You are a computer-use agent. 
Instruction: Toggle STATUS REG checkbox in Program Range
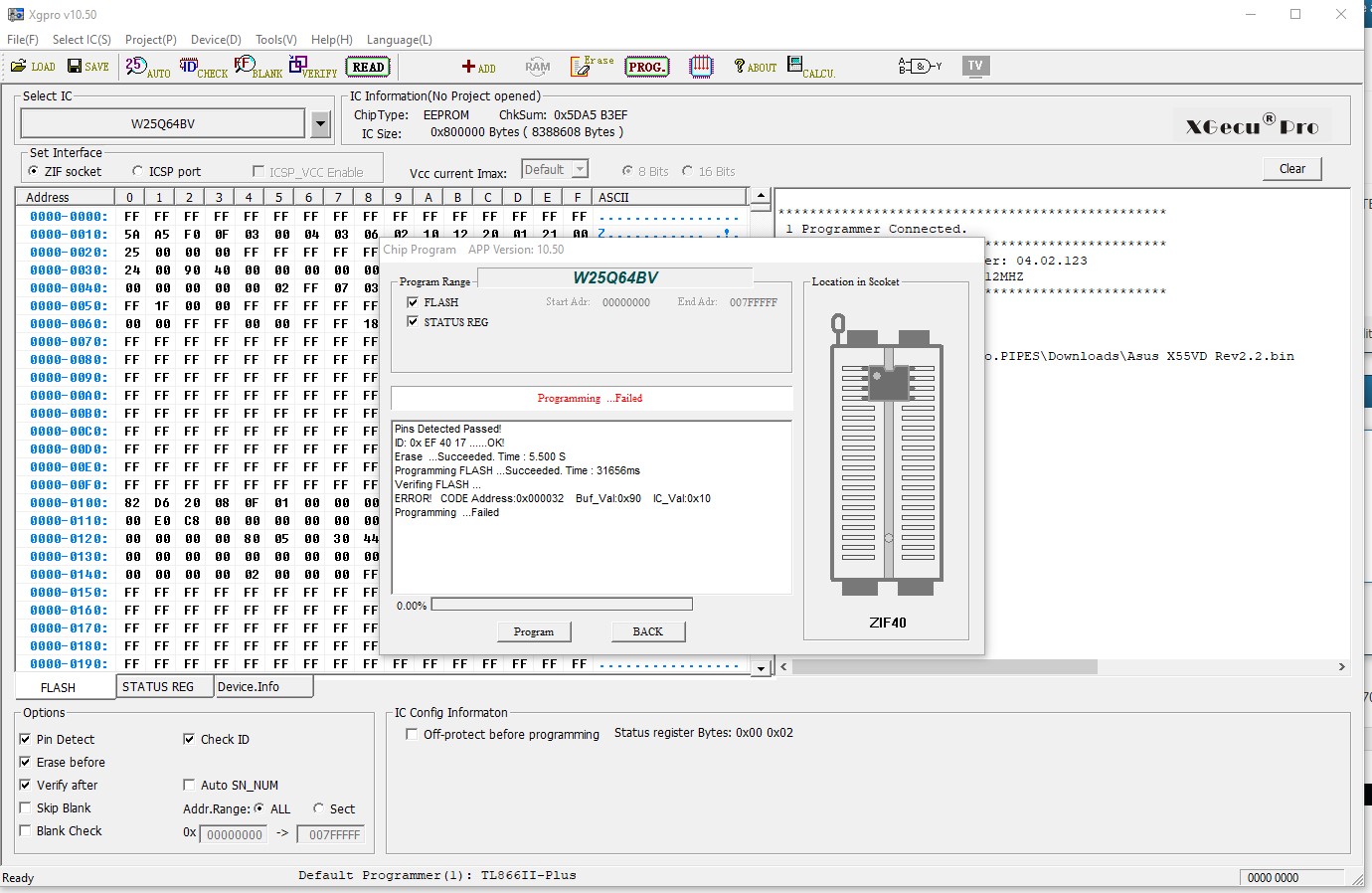413,322
